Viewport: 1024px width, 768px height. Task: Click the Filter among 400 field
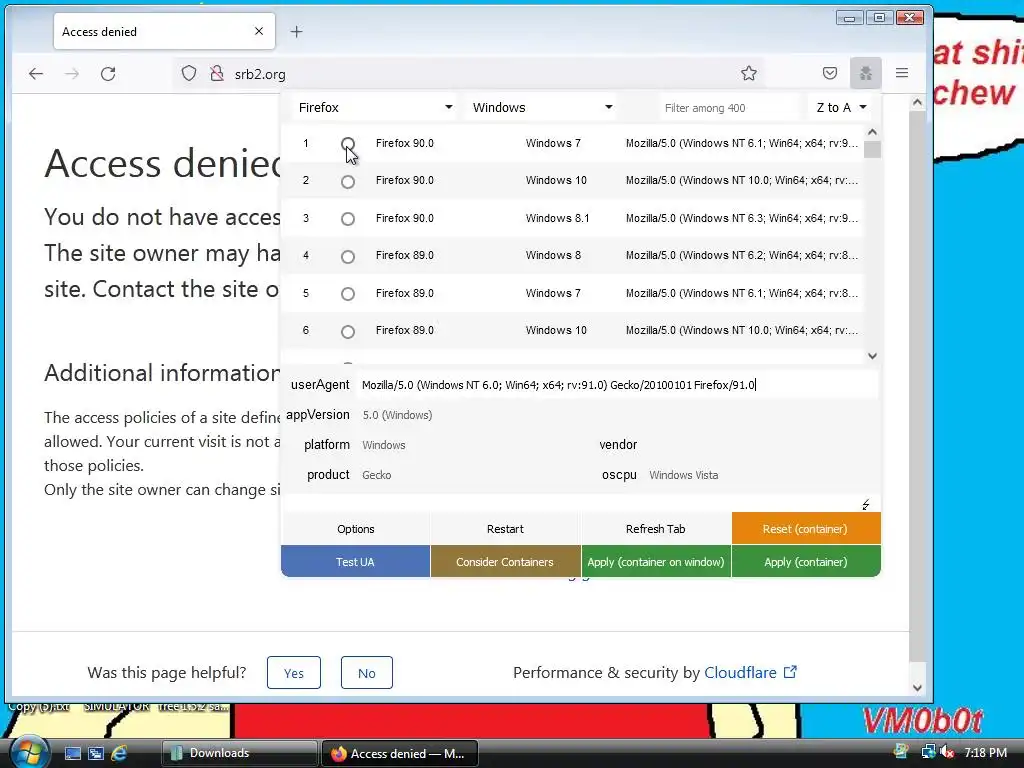[x=729, y=108]
